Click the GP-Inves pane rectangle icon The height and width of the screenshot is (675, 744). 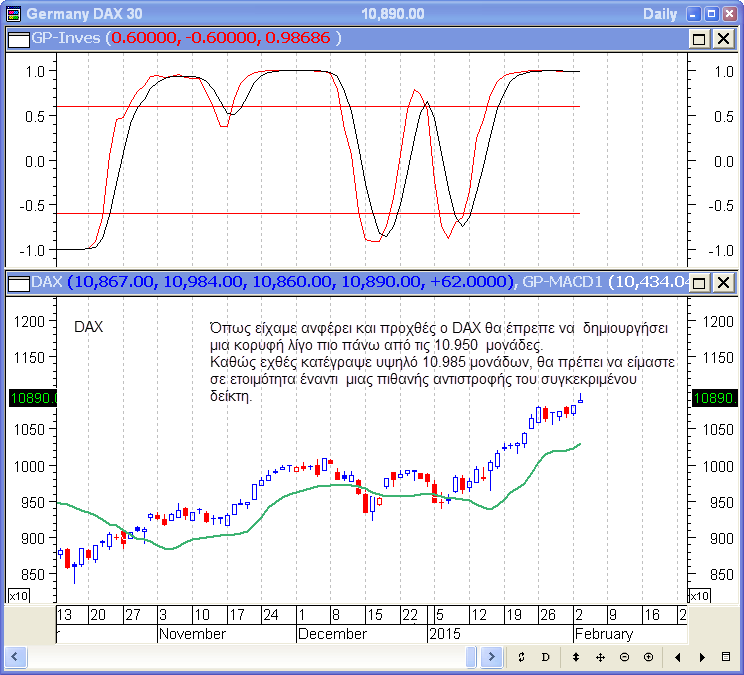coord(19,39)
